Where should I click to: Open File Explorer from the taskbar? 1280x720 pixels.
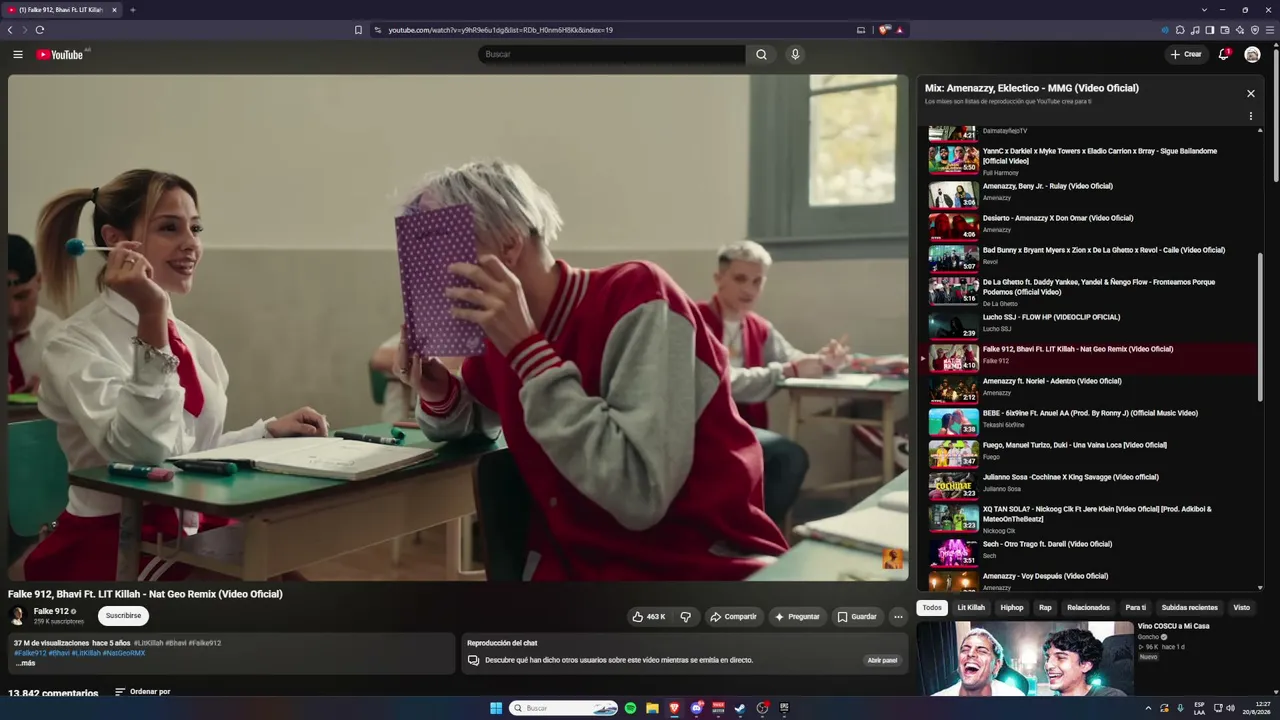[x=652, y=708]
